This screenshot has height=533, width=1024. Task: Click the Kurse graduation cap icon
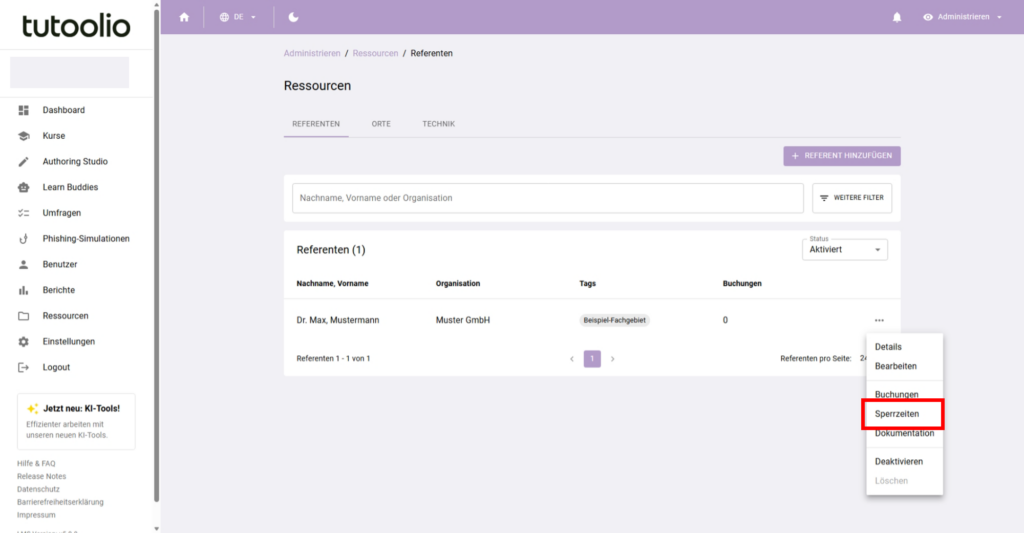click(x=24, y=136)
